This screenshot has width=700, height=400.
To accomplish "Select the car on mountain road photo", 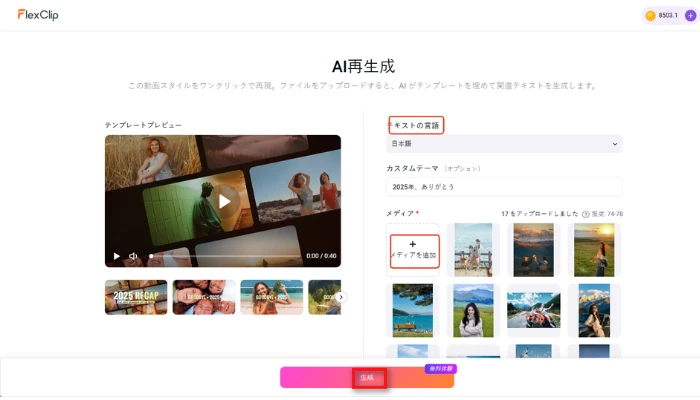I will click(533, 310).
